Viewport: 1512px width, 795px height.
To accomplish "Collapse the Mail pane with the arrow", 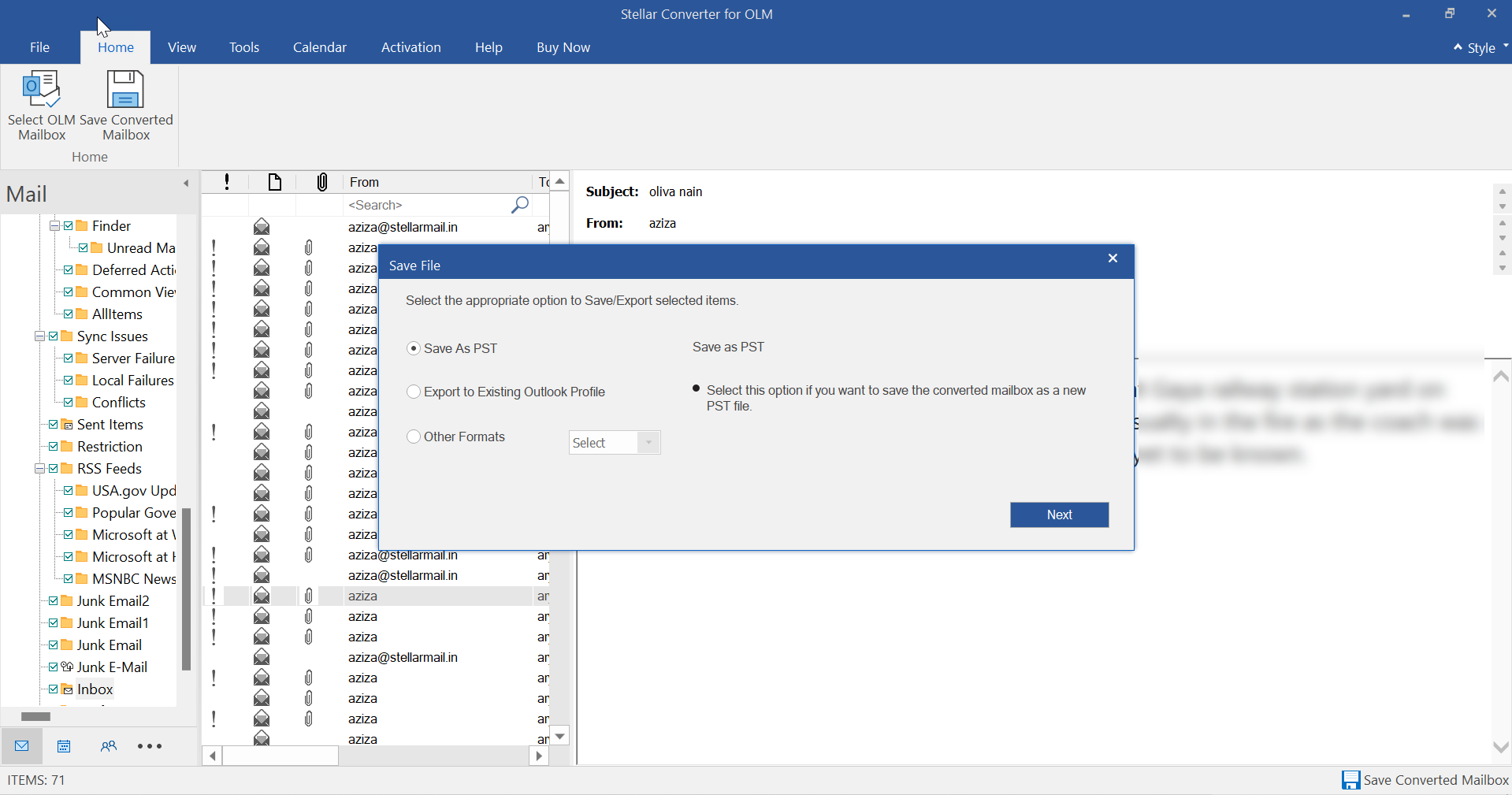I will (186, 184).
